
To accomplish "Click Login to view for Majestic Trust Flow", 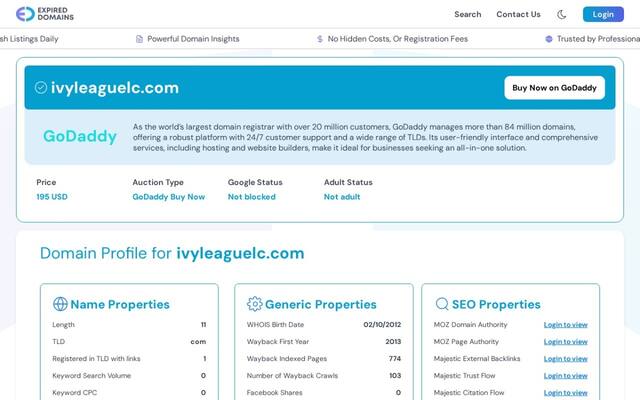I will tap(565, 376).
